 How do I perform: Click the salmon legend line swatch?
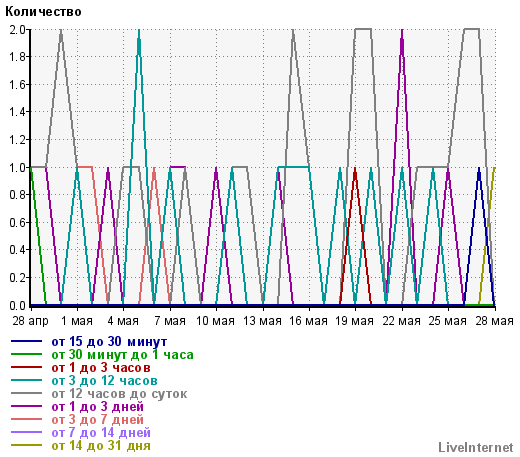26,419
